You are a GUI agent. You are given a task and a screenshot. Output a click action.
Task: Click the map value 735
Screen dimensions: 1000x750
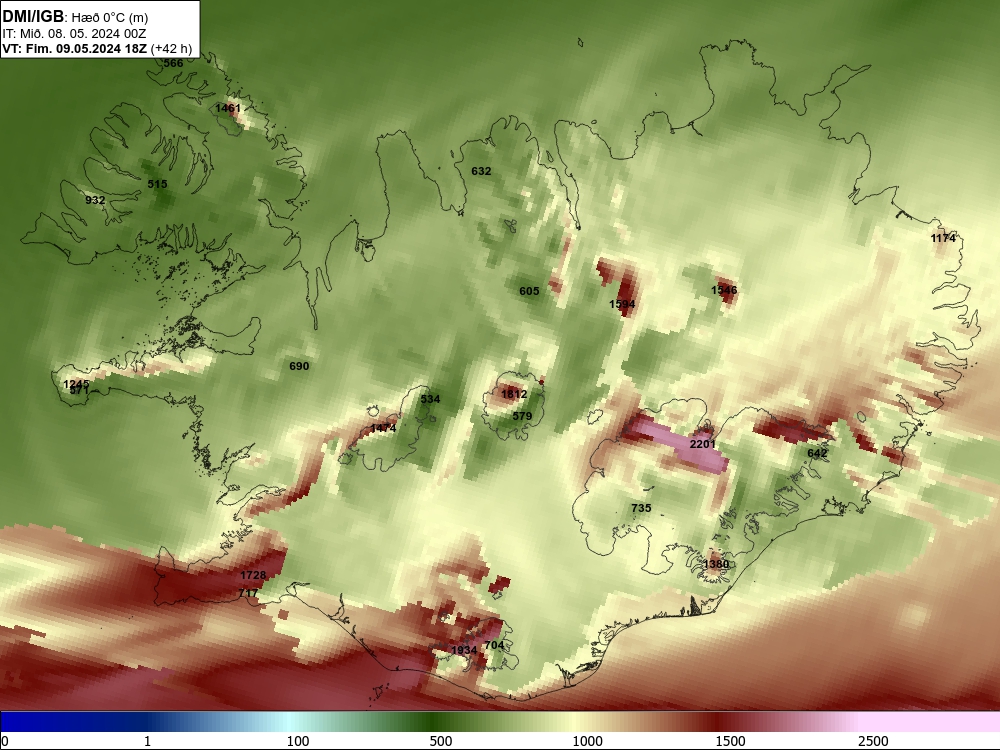642,508
